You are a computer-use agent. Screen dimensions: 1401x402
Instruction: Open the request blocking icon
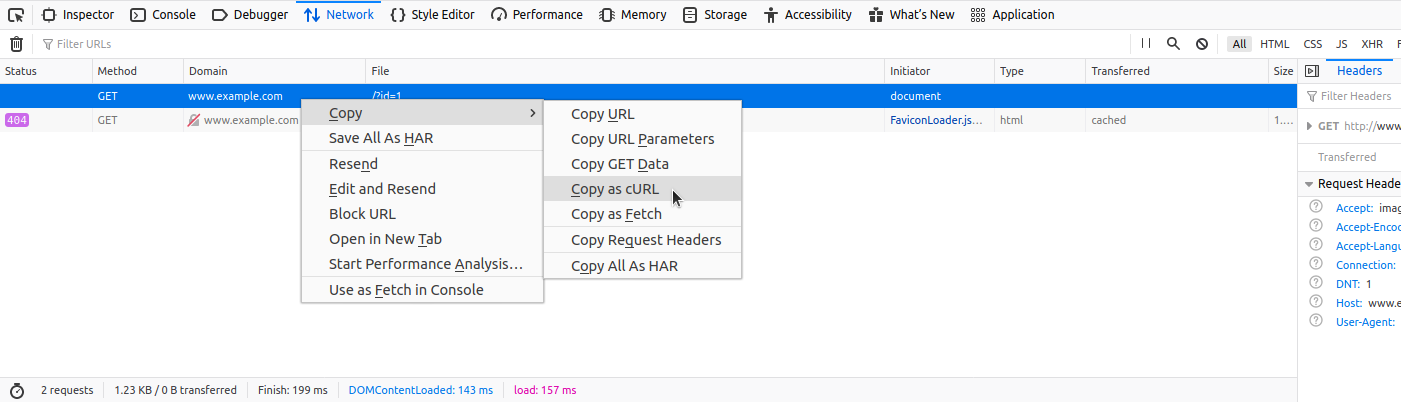pyautogui.click(x=1201, y=44)
